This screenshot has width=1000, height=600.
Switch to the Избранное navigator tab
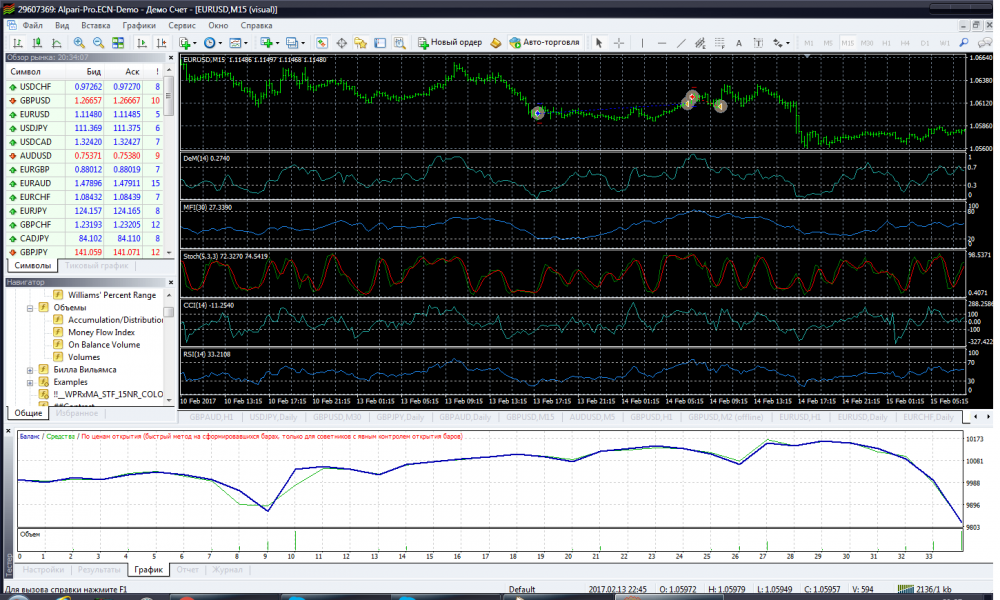point(77,413)
